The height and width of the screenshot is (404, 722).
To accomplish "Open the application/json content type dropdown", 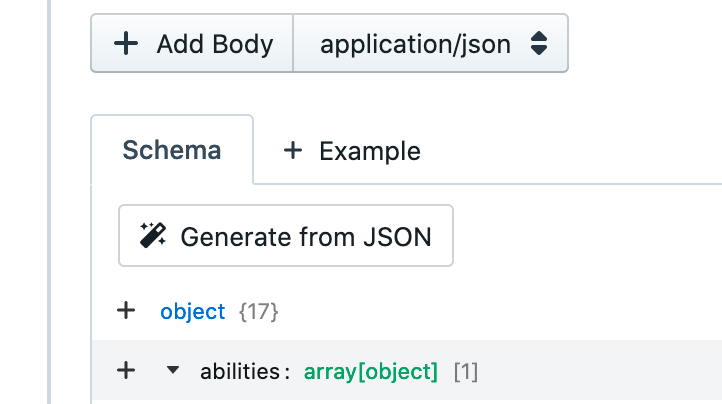I will click(x=430, y=44).
